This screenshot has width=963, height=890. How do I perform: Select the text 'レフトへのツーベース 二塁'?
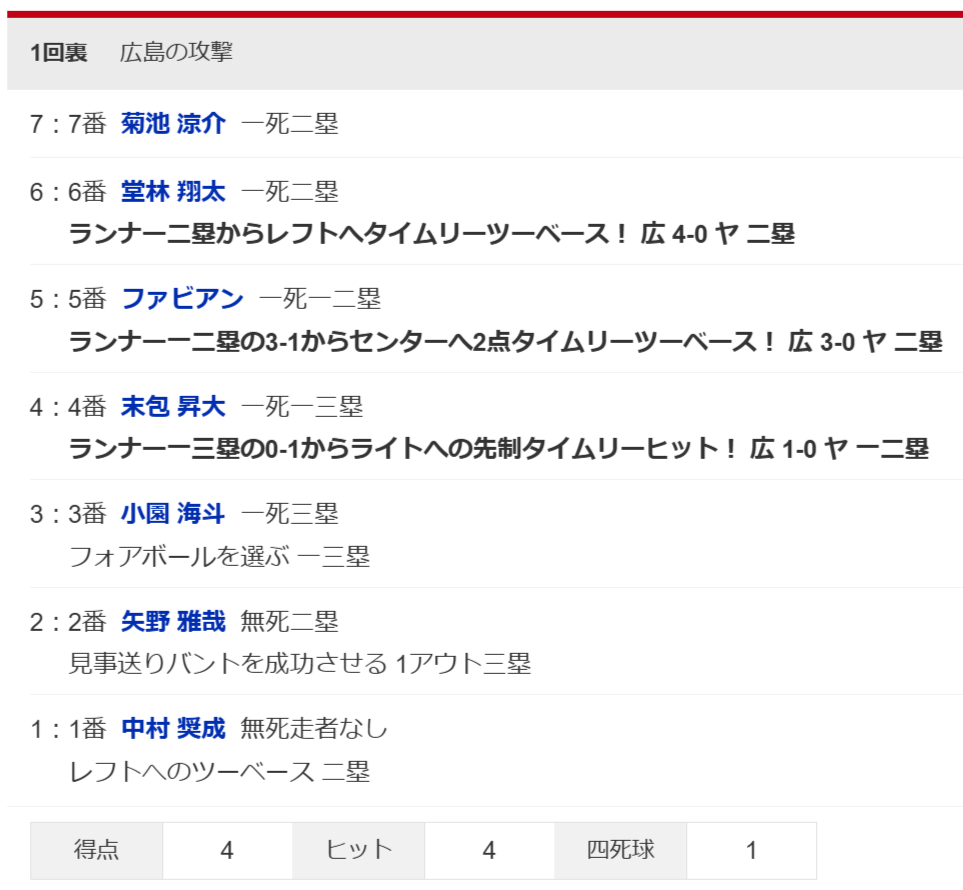(219, 772)
